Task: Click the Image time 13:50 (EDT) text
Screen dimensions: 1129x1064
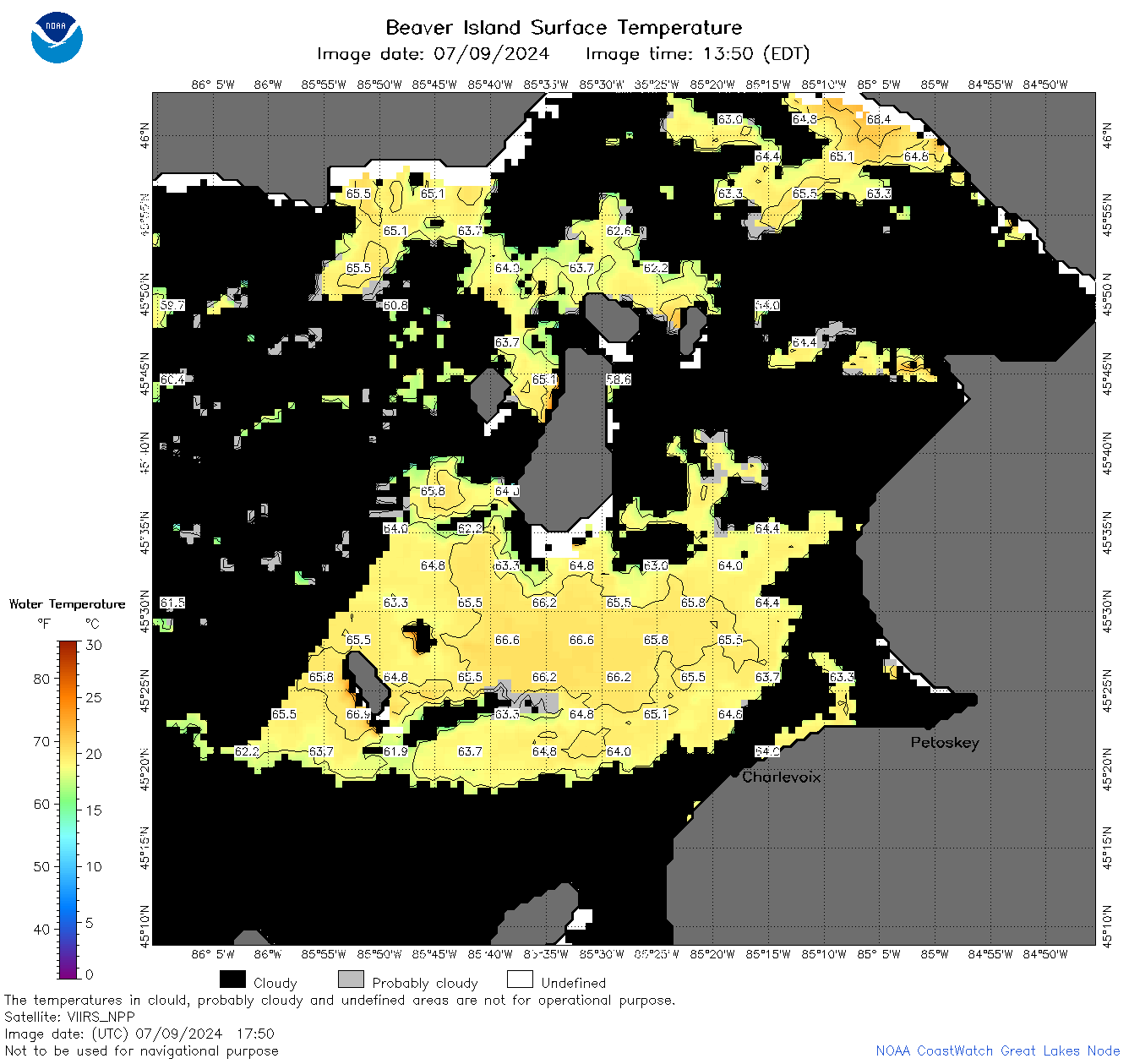Action: pos(698,54)
